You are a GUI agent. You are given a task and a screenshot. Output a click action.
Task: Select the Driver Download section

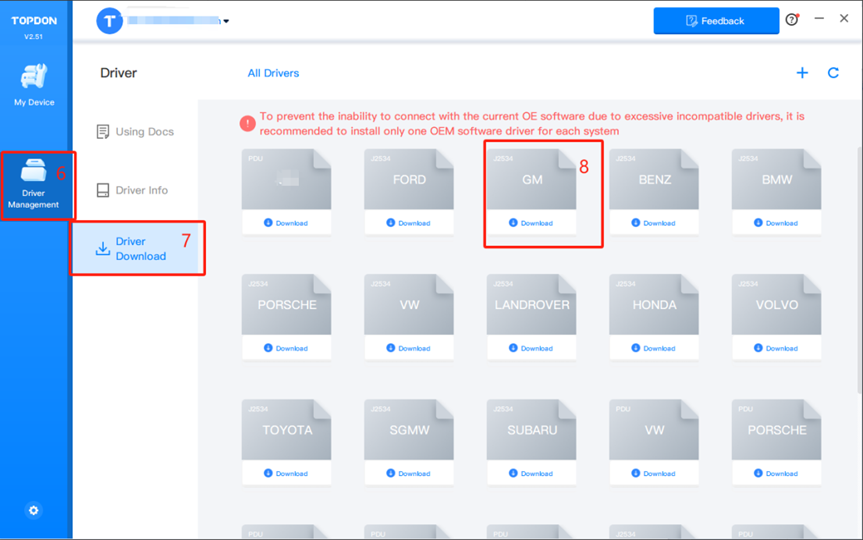coord(135,248)
